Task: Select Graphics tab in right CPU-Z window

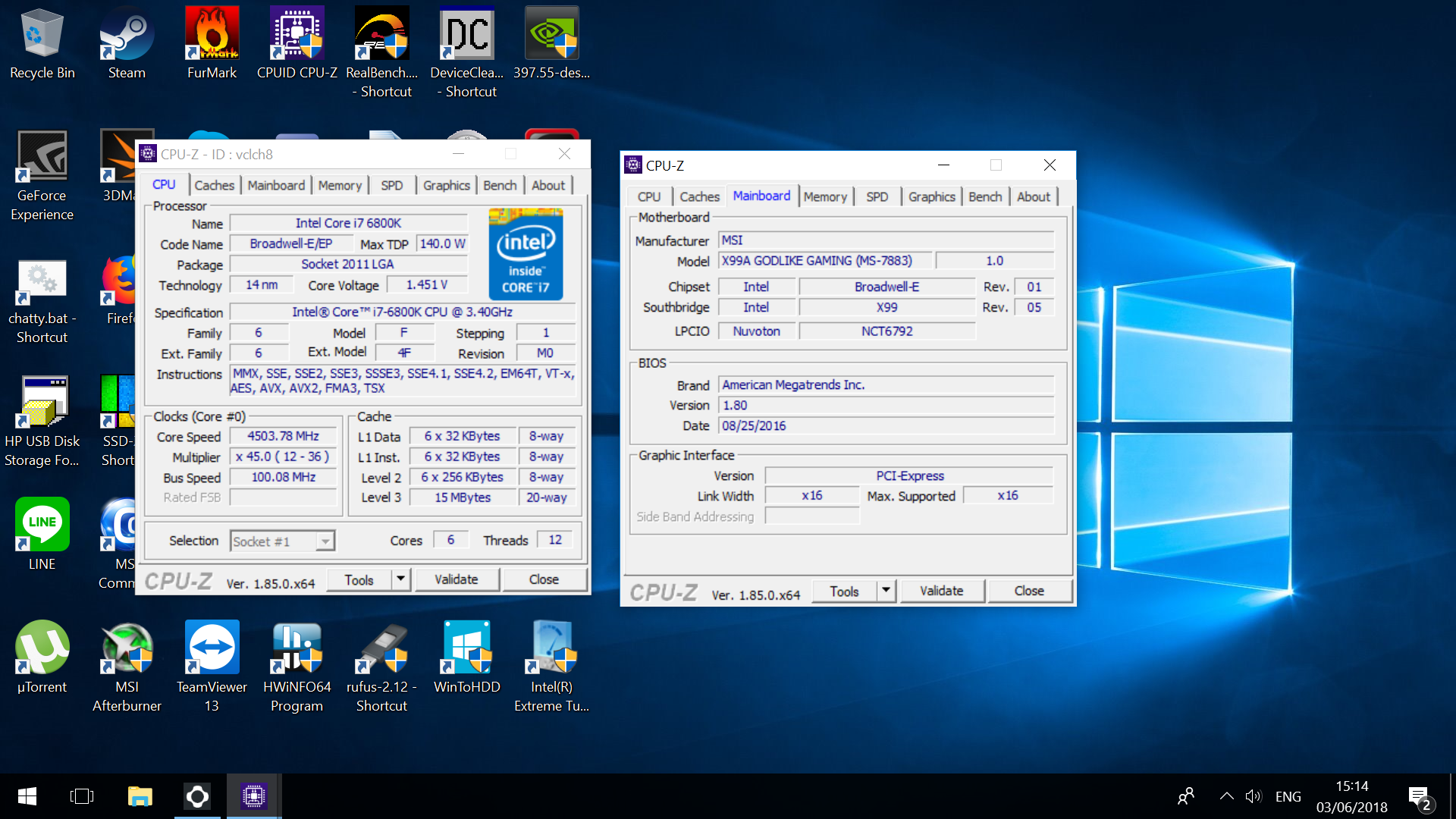Action: coord(932,196)
